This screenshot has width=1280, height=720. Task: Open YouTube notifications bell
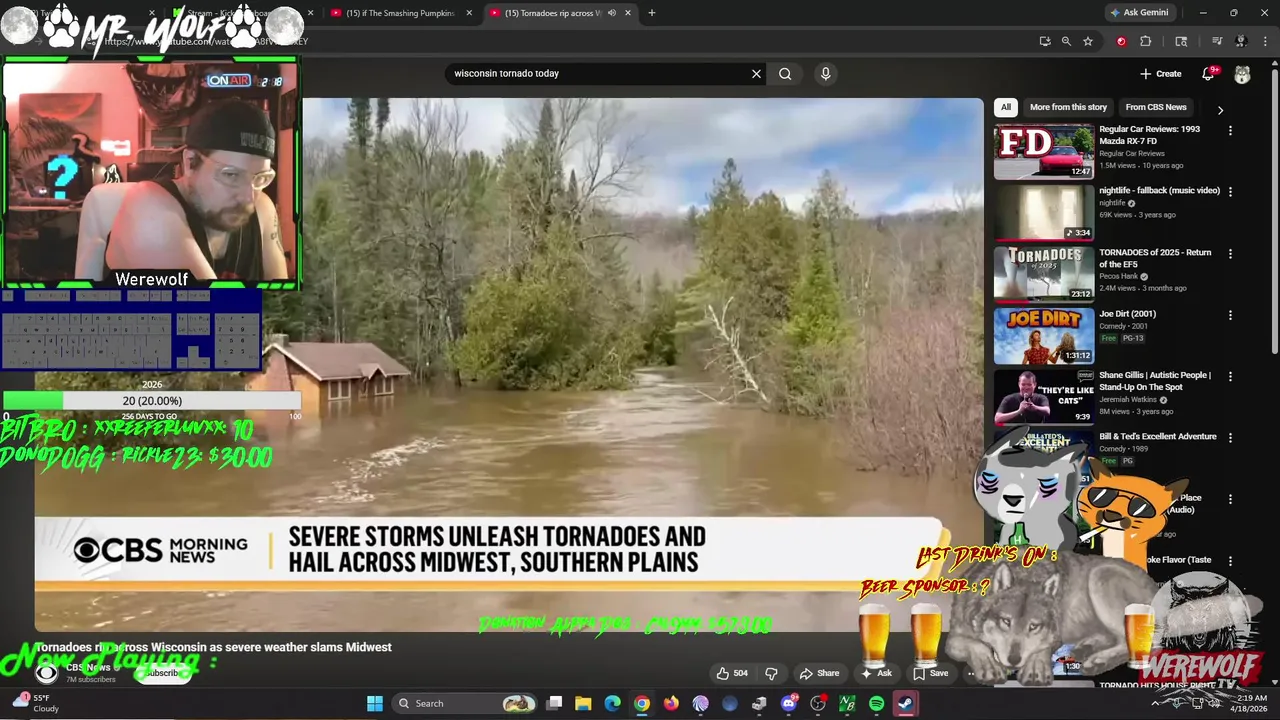pos(1209,73)
